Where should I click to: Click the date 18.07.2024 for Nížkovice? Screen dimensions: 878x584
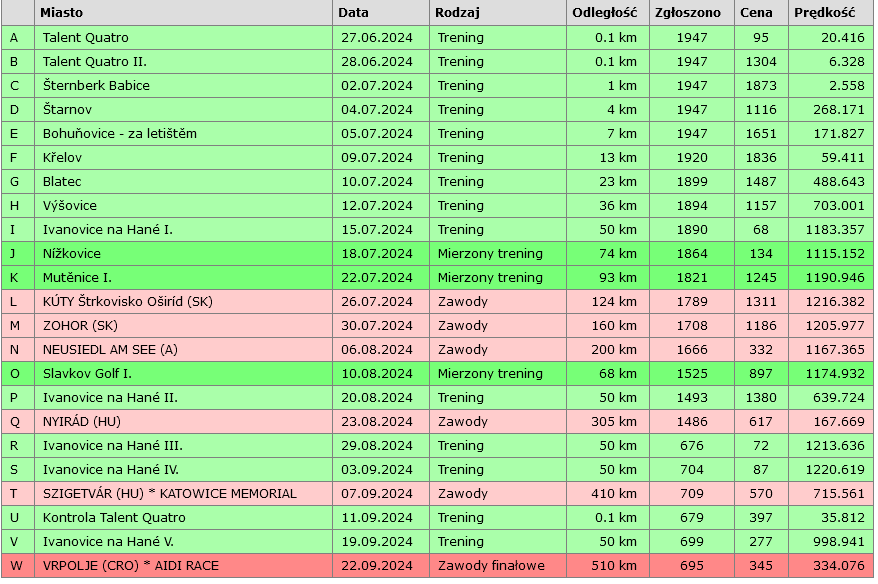point(376,253)
